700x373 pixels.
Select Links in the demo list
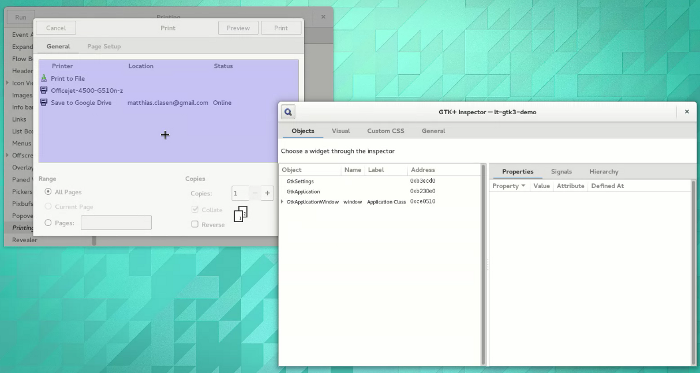click(19, 119)
